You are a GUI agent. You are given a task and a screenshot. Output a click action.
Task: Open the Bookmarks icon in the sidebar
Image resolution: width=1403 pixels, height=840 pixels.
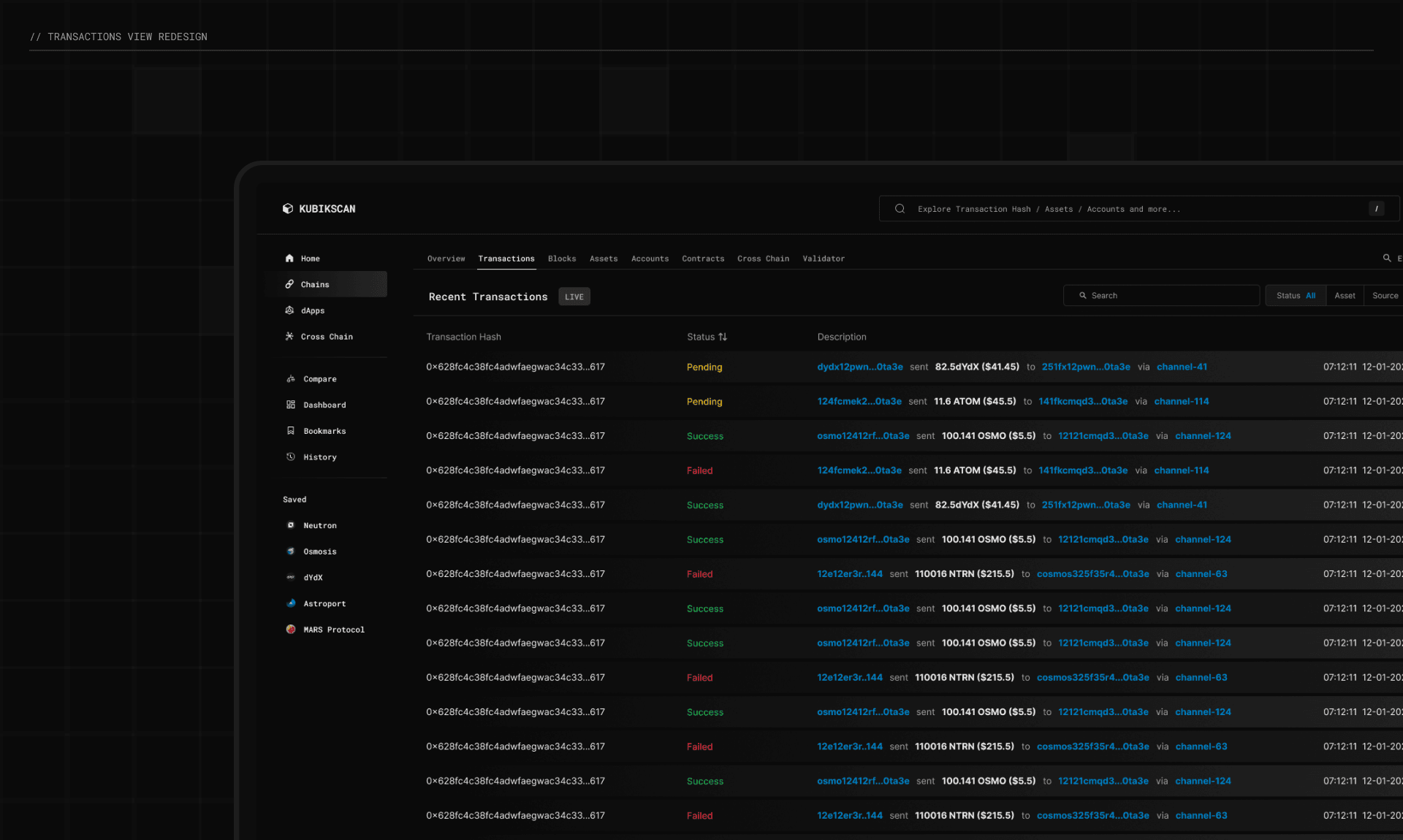(x=291, y=431)
